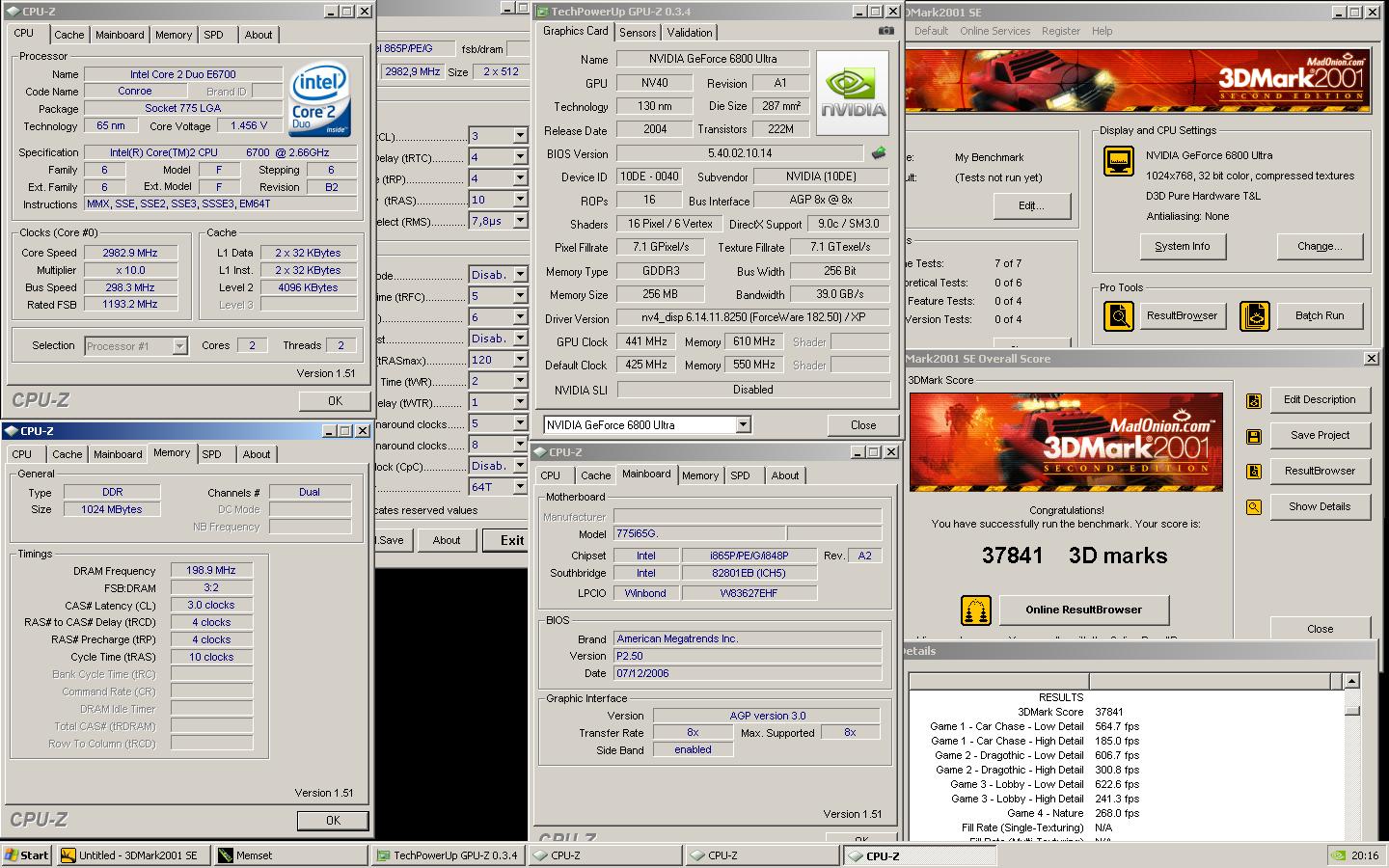Click the icon left of Online ResultBrowser

point(976,610)
